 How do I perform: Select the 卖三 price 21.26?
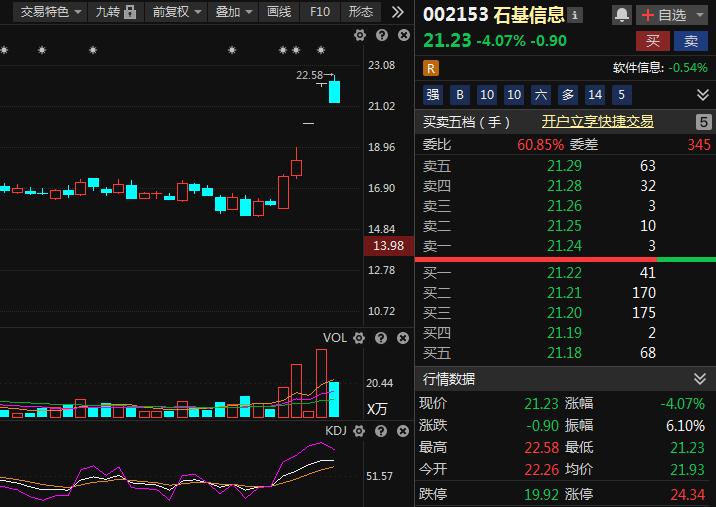564,206
